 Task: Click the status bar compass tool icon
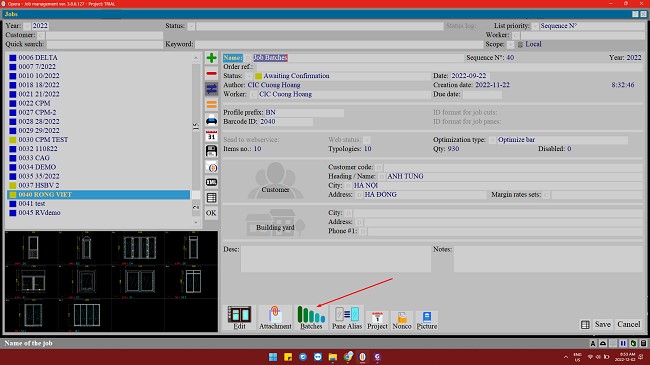tap(593, 343)
